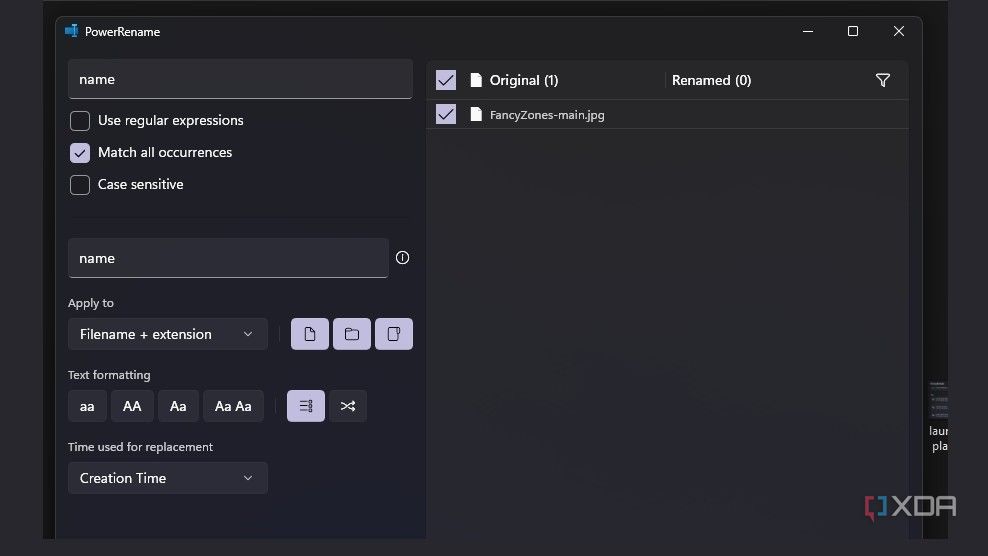The width and height of the screenshot is (988, 556).
Task: Open the replace-with info icon
Action: (x=402, y=258)
